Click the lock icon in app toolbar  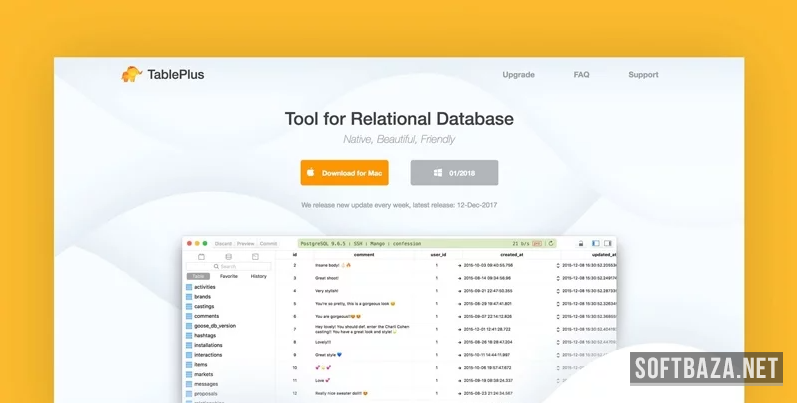579,243
